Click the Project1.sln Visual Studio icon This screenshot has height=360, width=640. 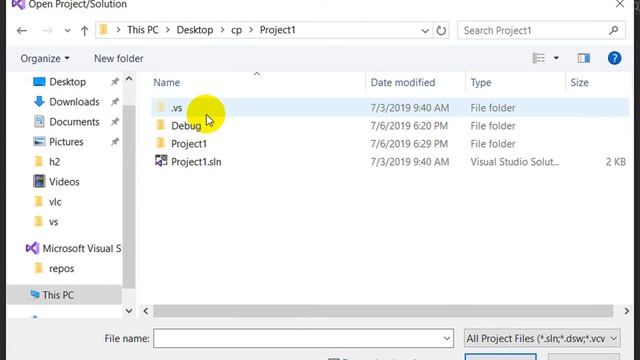point(161,161)
